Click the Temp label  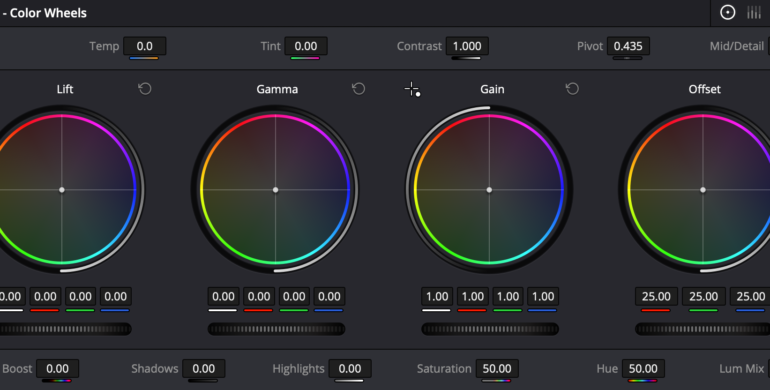coord(104,46)
